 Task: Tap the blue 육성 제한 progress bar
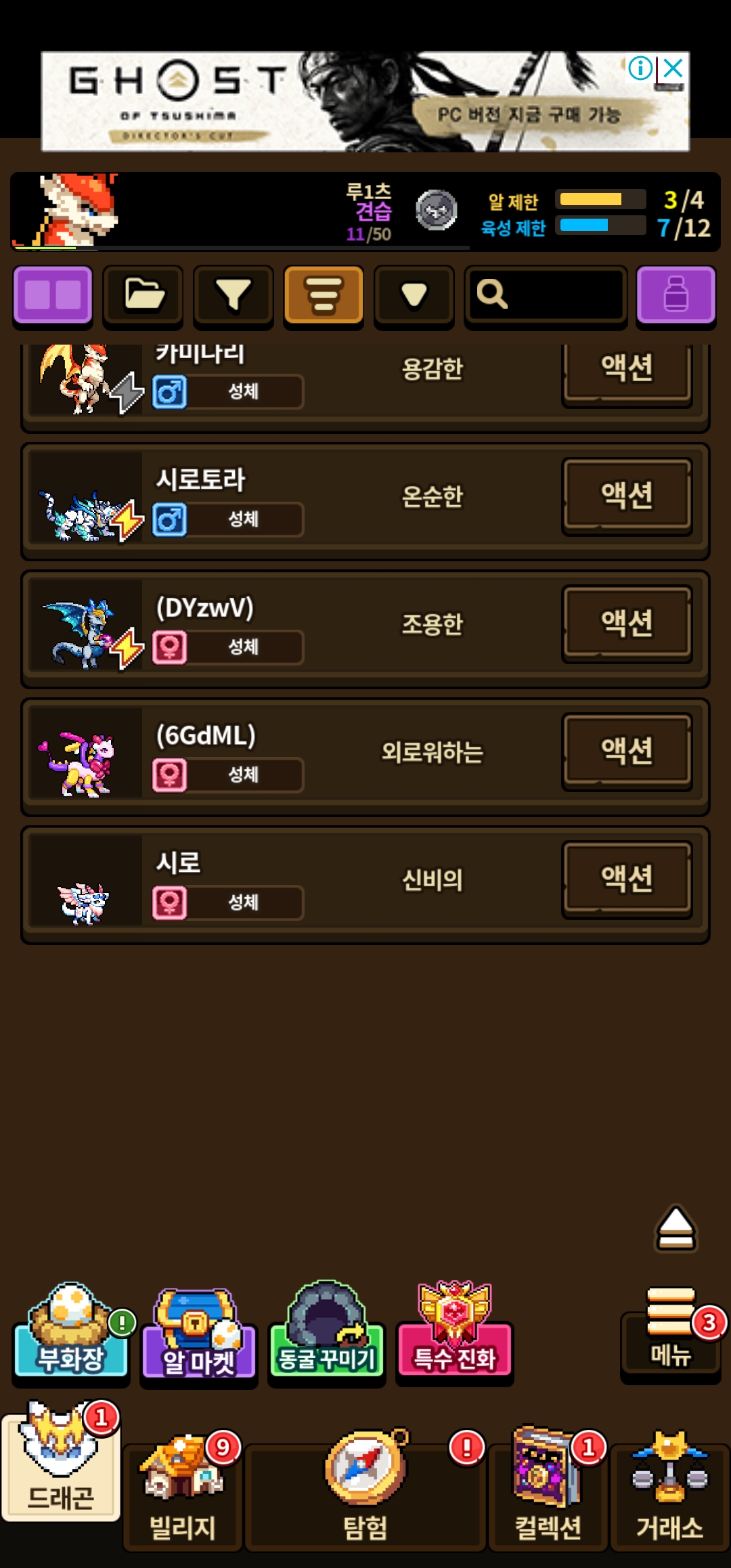click(x=601, y=225)
